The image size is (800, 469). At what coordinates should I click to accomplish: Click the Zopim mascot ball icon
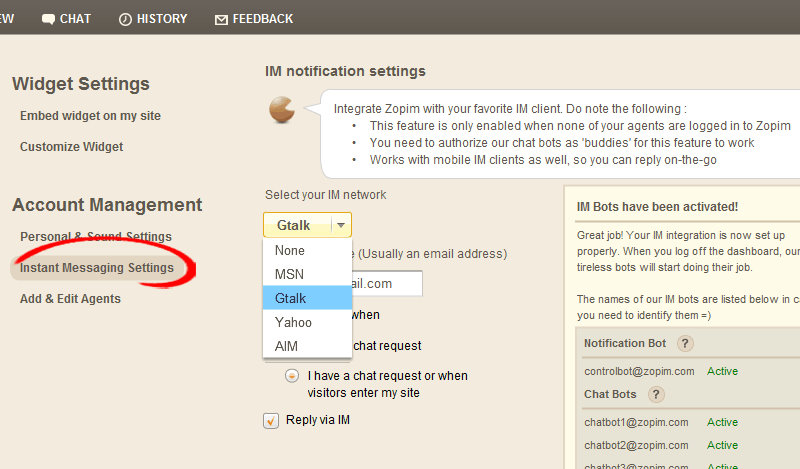click(x=282, y=109)
